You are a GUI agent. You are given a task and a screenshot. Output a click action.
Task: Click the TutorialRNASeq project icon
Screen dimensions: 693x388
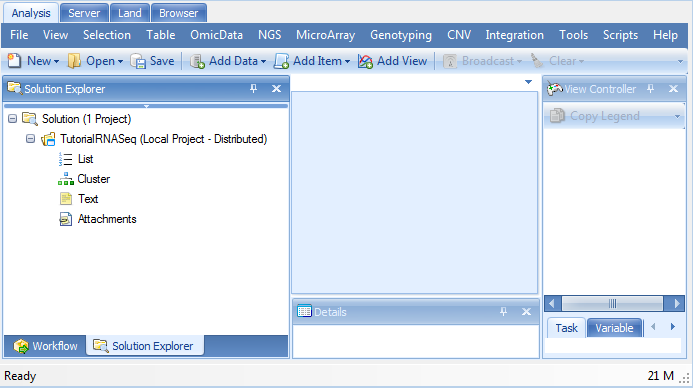click(x=48, y=139)
